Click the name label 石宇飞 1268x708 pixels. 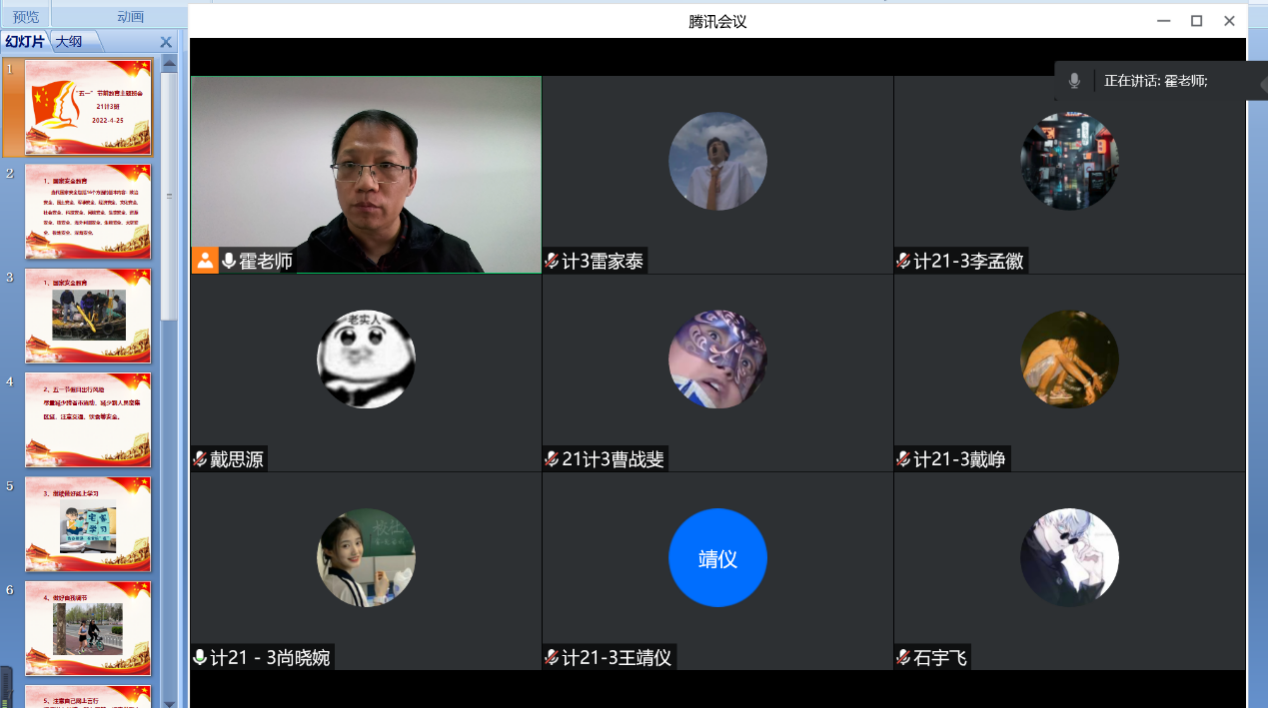pyautogui.click(x=941, y=657)
